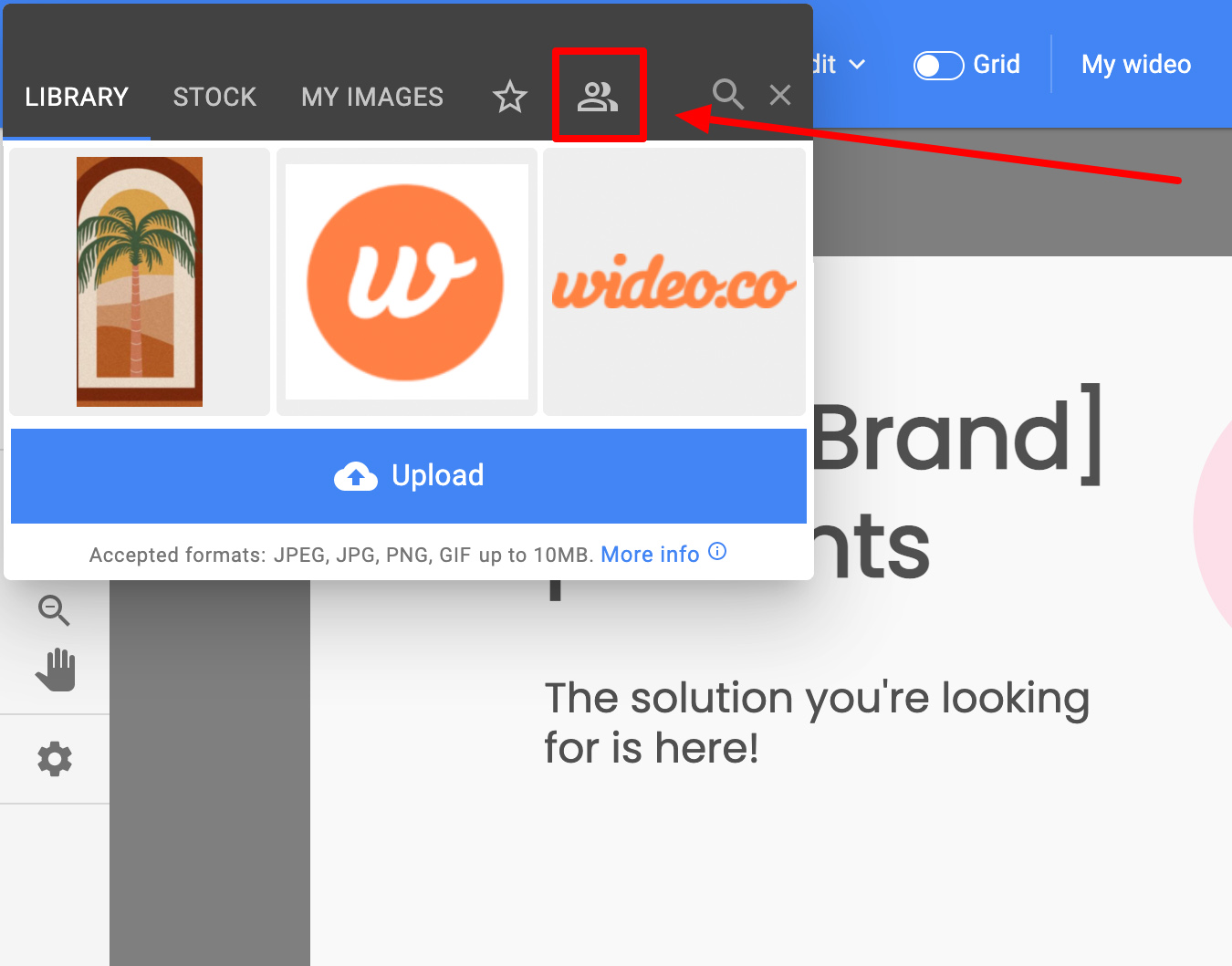The image size is (1232, 966).
Task: Click the search magnifier in image panel
Action: point(727,94)
